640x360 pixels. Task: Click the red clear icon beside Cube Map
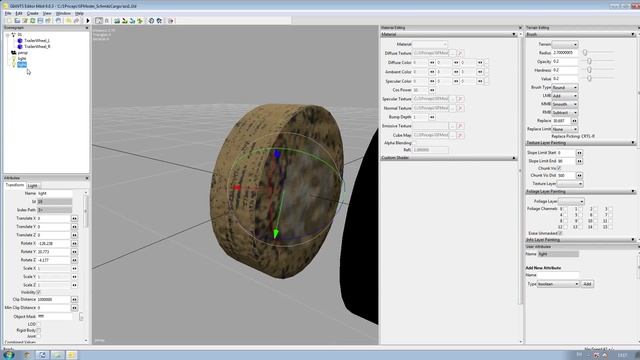point(460,135)
